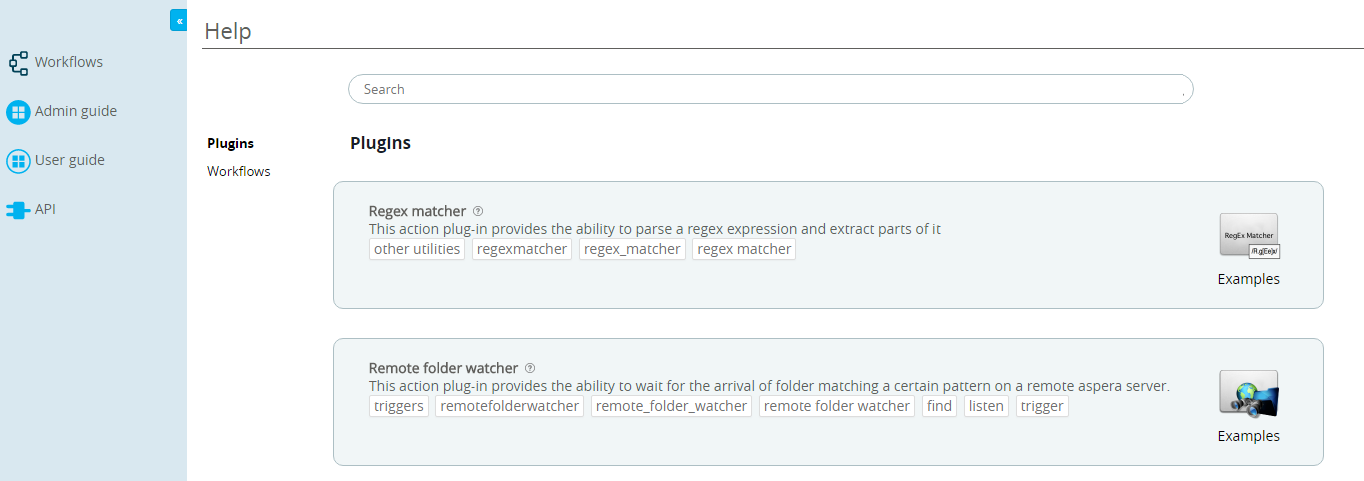Click the 'other utilities' tag

pos(417,249)
